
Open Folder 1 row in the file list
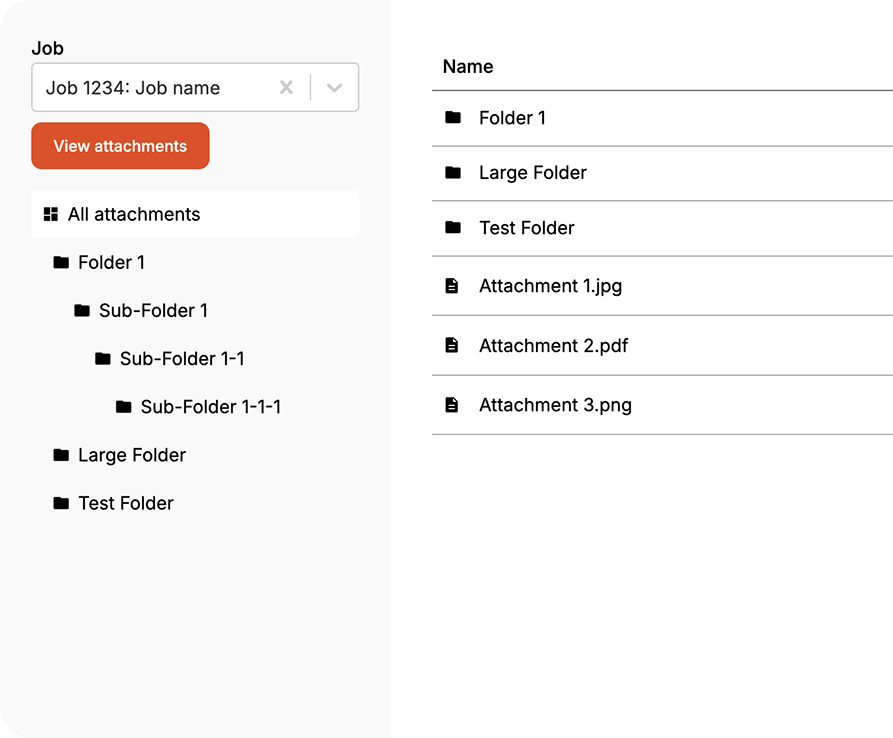click(512, 118)
